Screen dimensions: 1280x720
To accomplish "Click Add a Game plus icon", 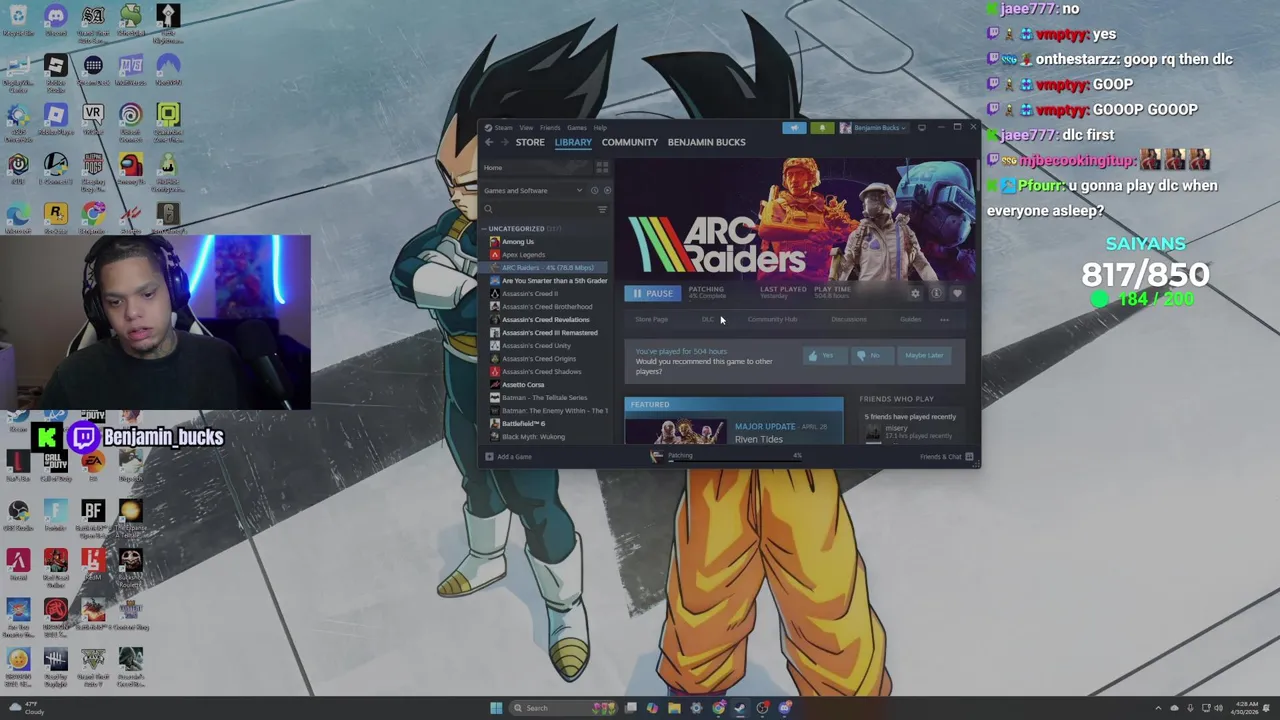I will [x=489, y=457].
